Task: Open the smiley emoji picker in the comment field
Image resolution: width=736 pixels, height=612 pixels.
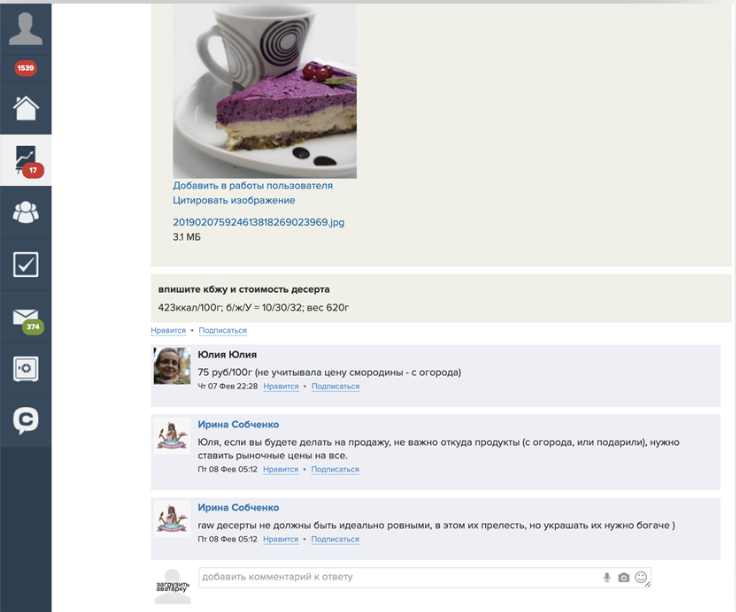Action: [641, 577]
